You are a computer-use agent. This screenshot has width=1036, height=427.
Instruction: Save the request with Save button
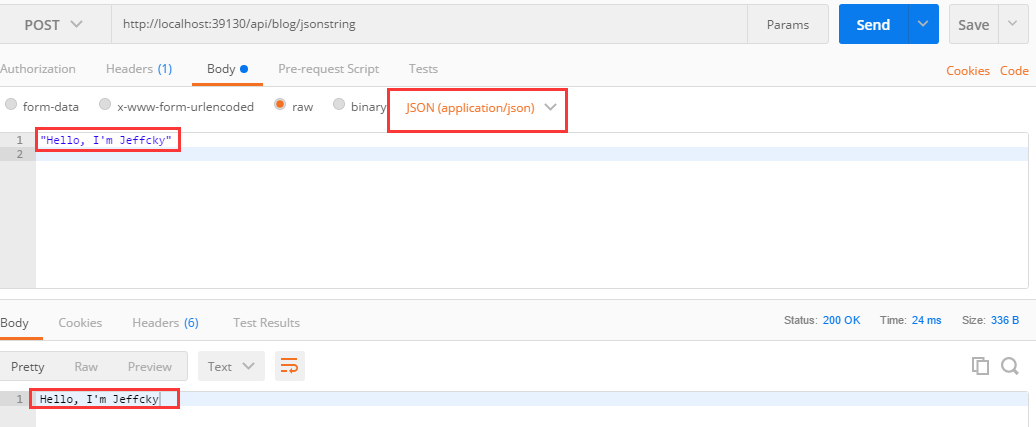tap(974, 24)
